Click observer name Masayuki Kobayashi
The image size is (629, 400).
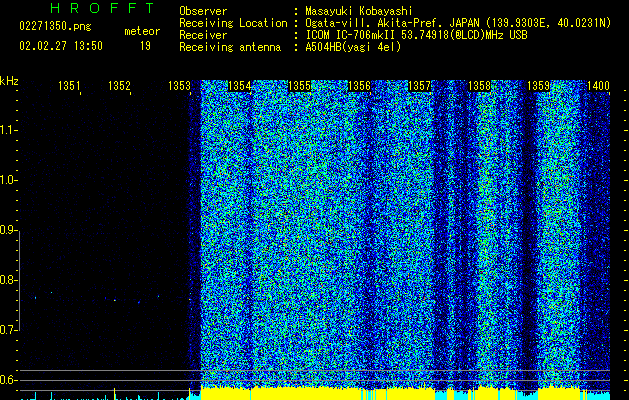point(359,11)
